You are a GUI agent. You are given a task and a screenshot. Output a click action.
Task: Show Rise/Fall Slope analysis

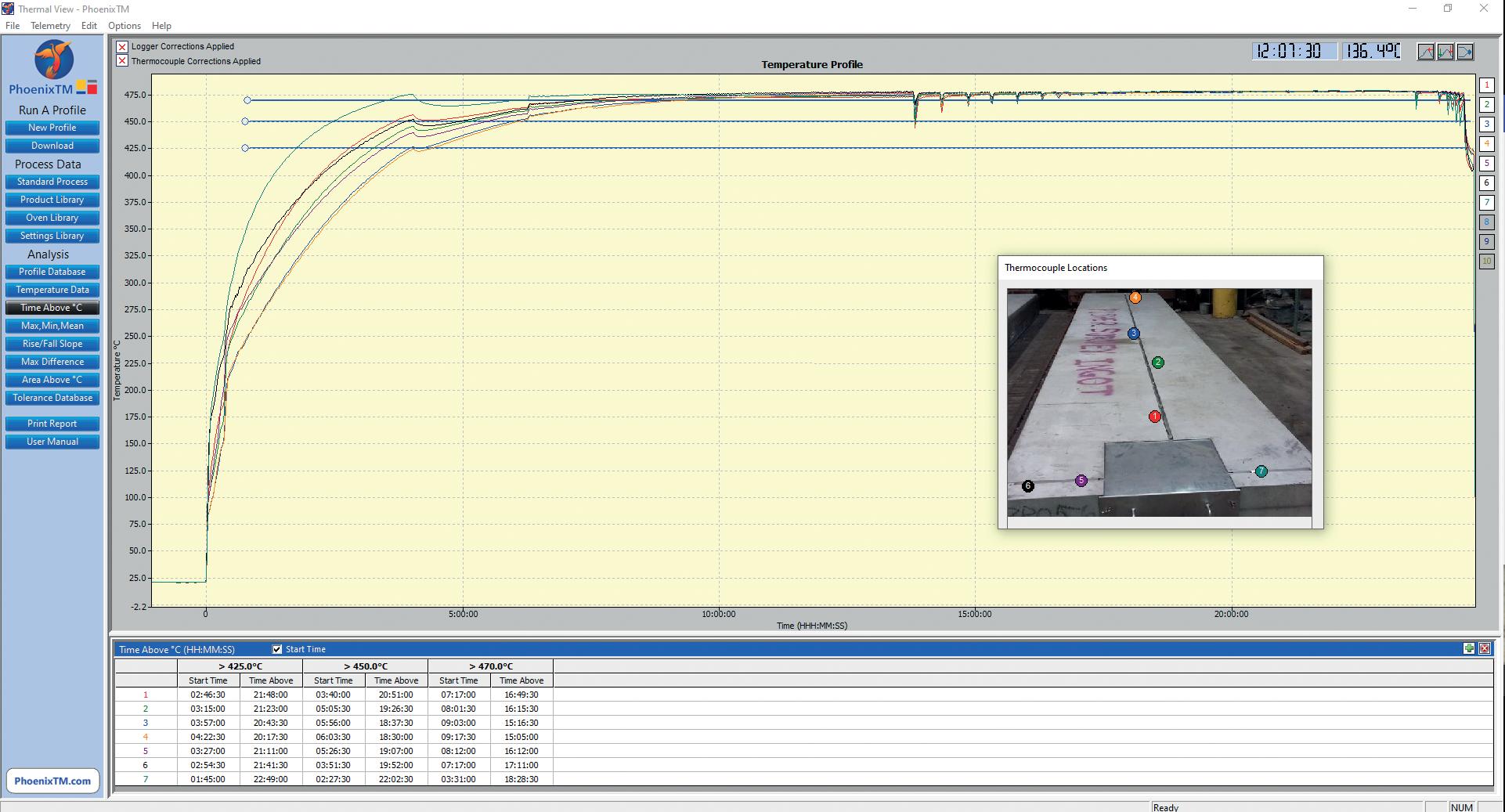52,344
